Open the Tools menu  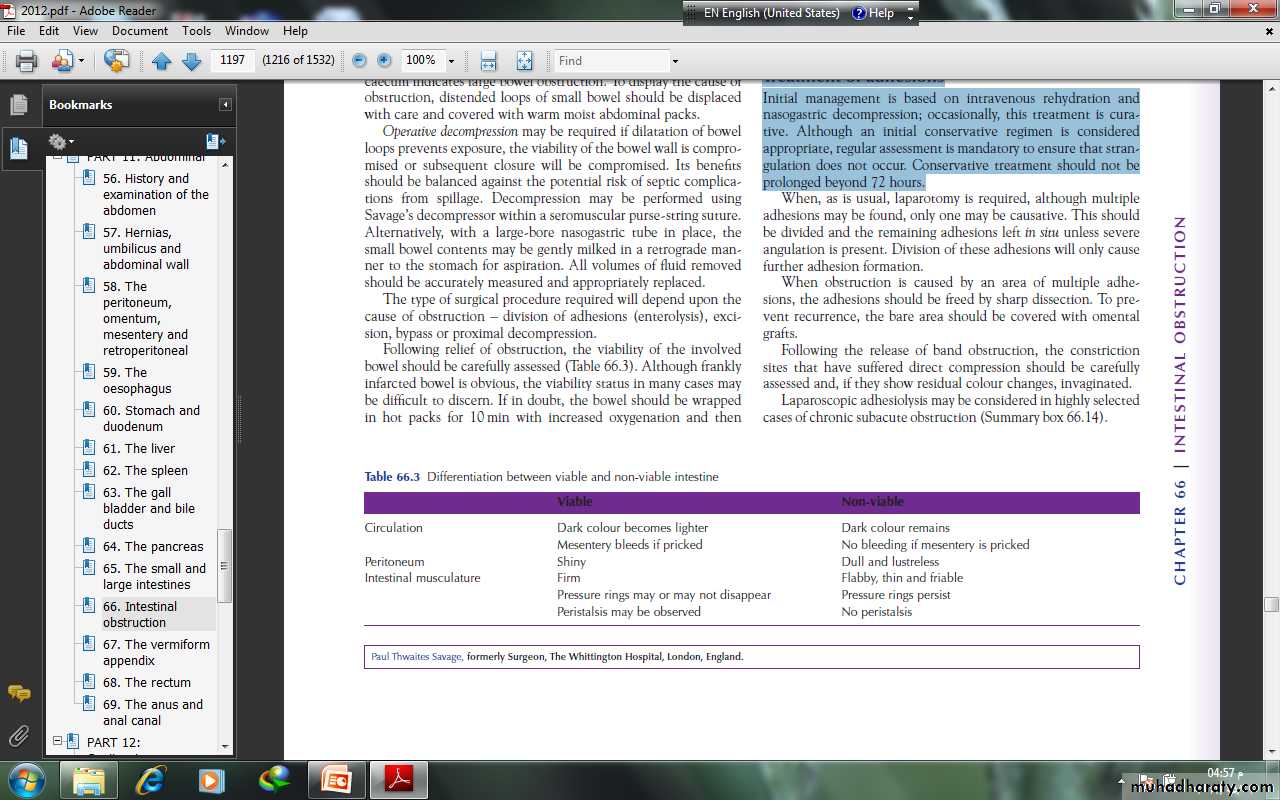pyautogui.click(x=196, y=31)
